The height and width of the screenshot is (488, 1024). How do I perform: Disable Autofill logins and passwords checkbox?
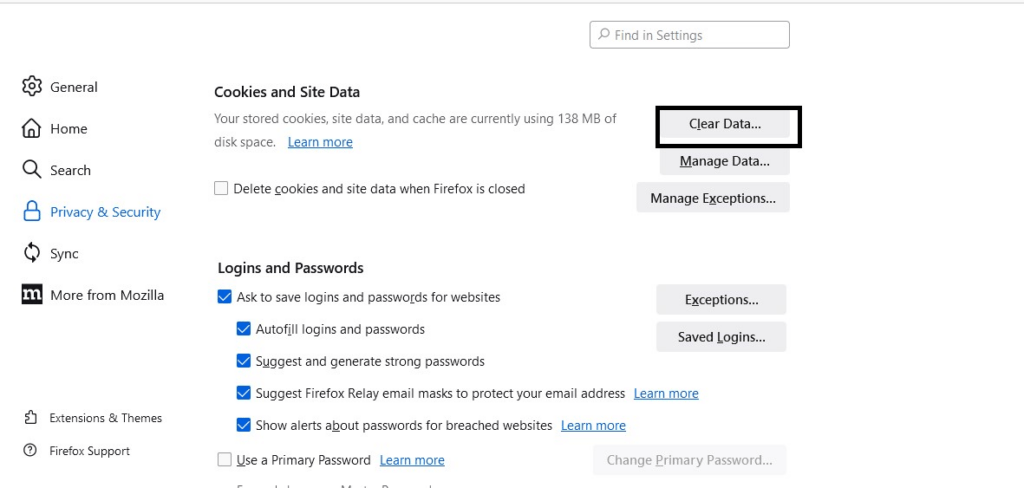click(244, 329)
